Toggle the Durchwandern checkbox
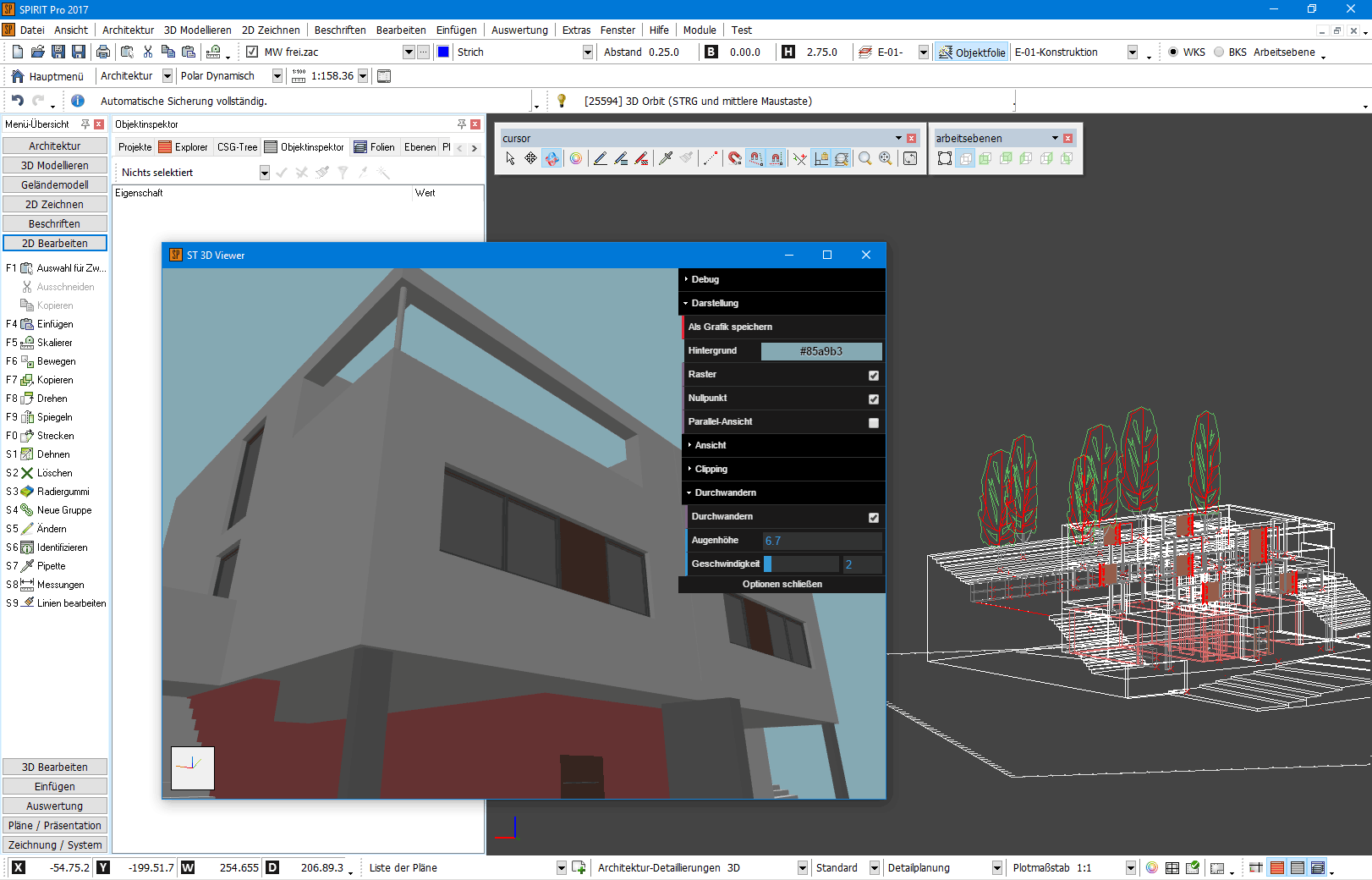The image size is (1372, 880). (x=874, y=517)
